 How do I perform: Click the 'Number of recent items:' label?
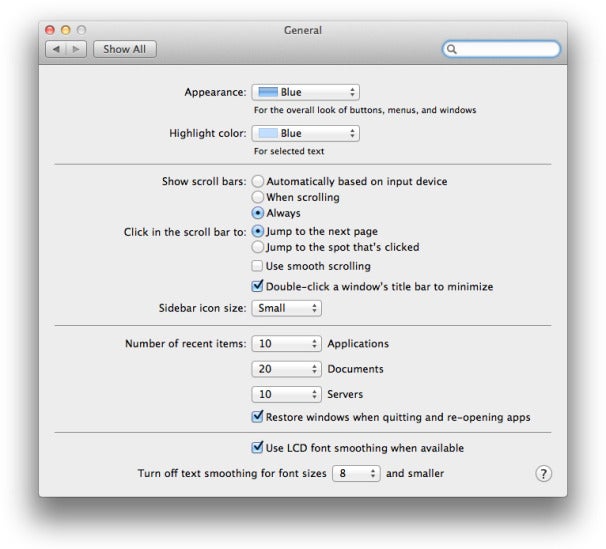186,343
